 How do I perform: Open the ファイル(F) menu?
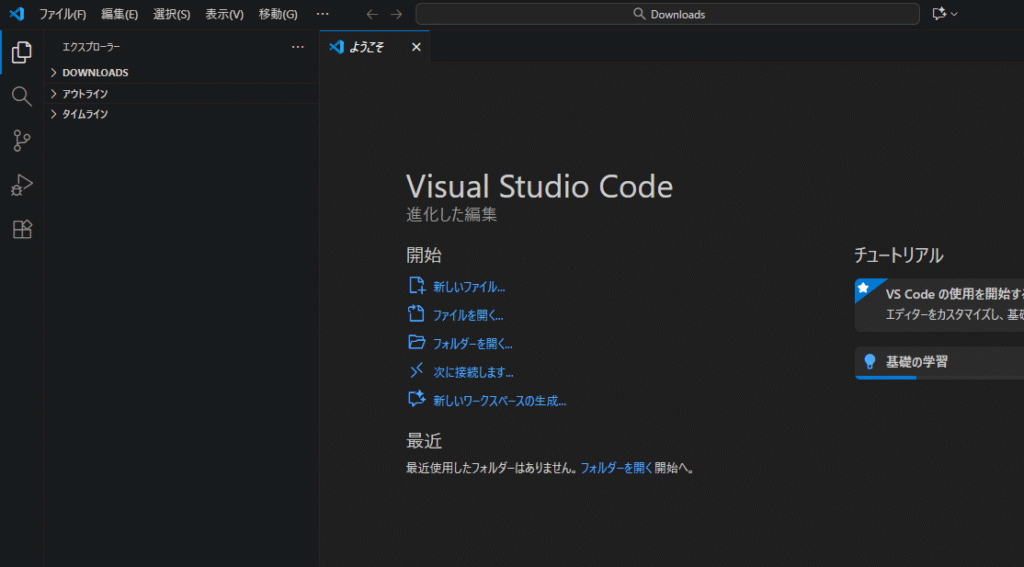[62, 14]
